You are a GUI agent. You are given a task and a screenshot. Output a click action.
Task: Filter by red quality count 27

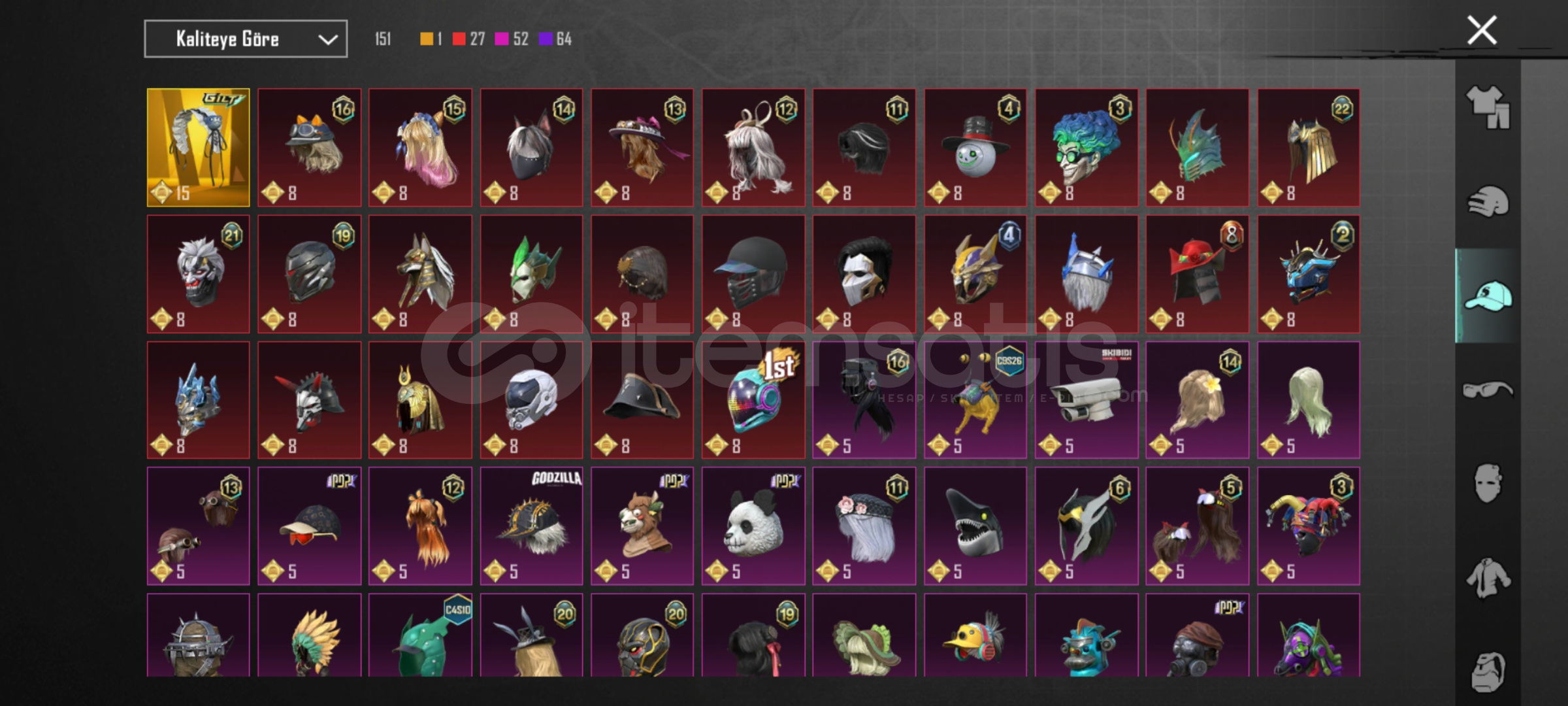pyautogui.click(x=469, y=39)
